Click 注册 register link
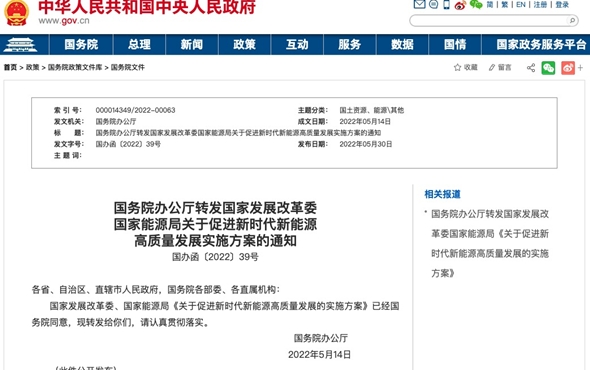This screenshot has width=590, height=370. pyautogui.click(x=540, y=5)
